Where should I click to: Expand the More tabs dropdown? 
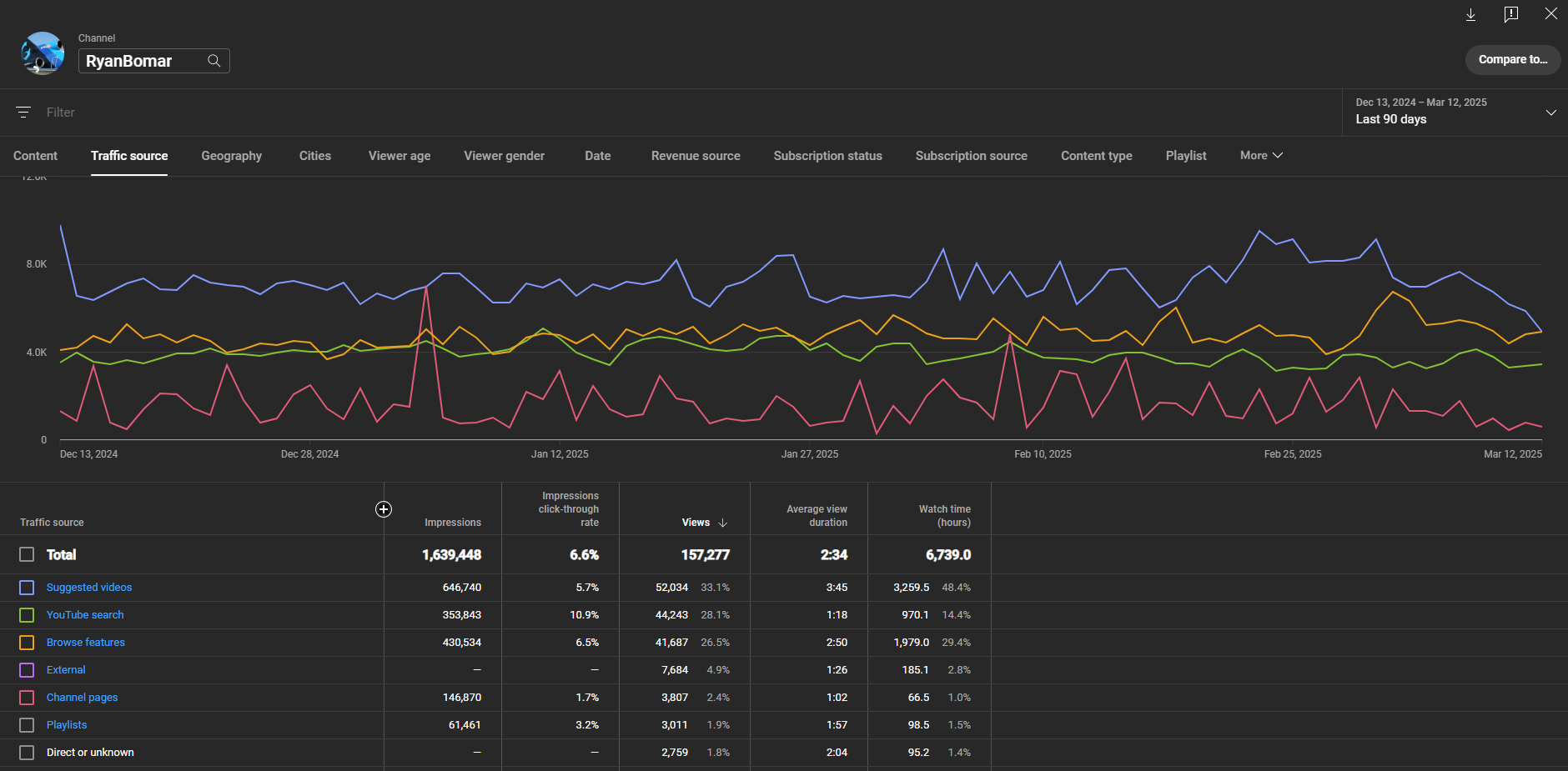(1261, 156)
